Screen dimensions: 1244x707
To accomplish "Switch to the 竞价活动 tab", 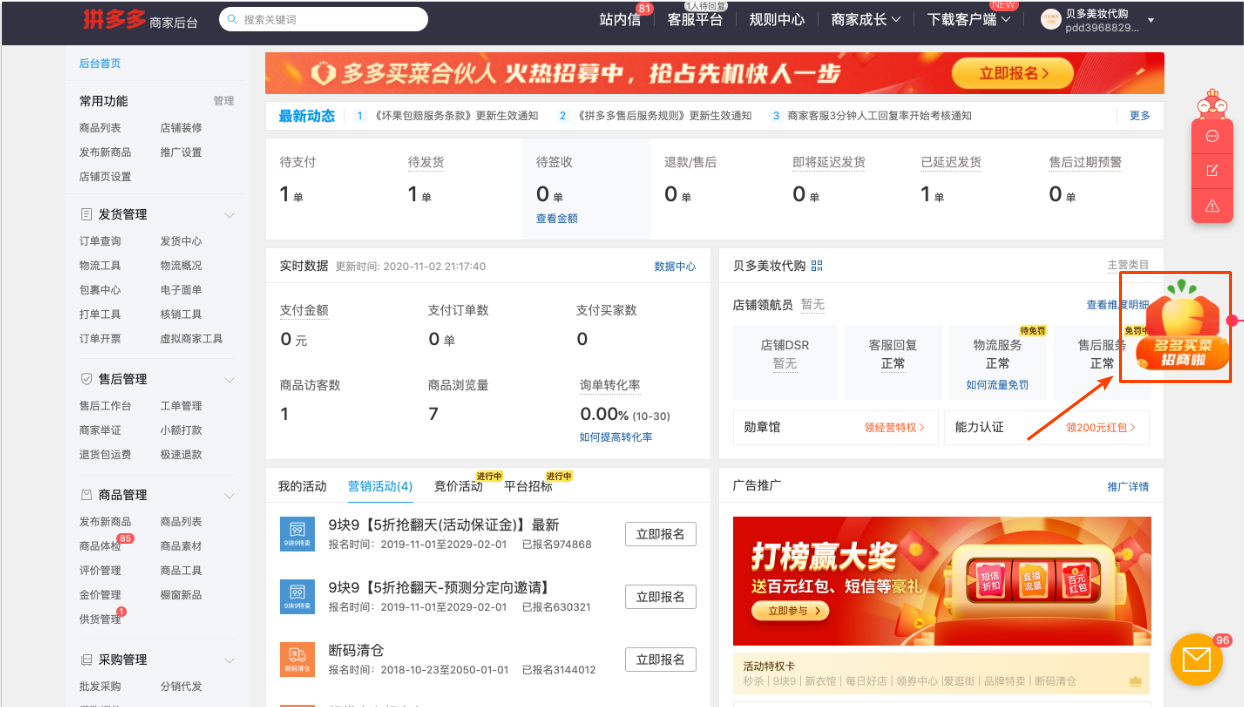I will (x=458, y=486).
